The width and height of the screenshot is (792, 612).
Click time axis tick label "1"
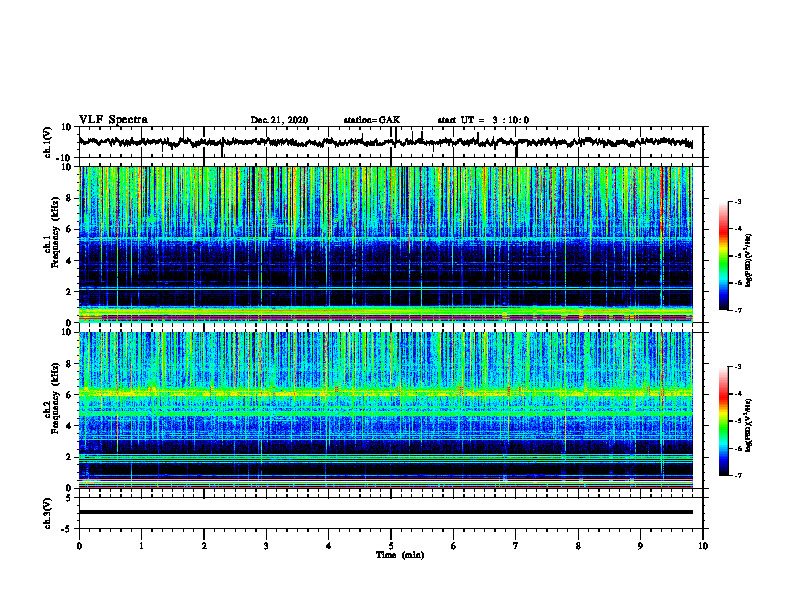click(x=141, y=546)
